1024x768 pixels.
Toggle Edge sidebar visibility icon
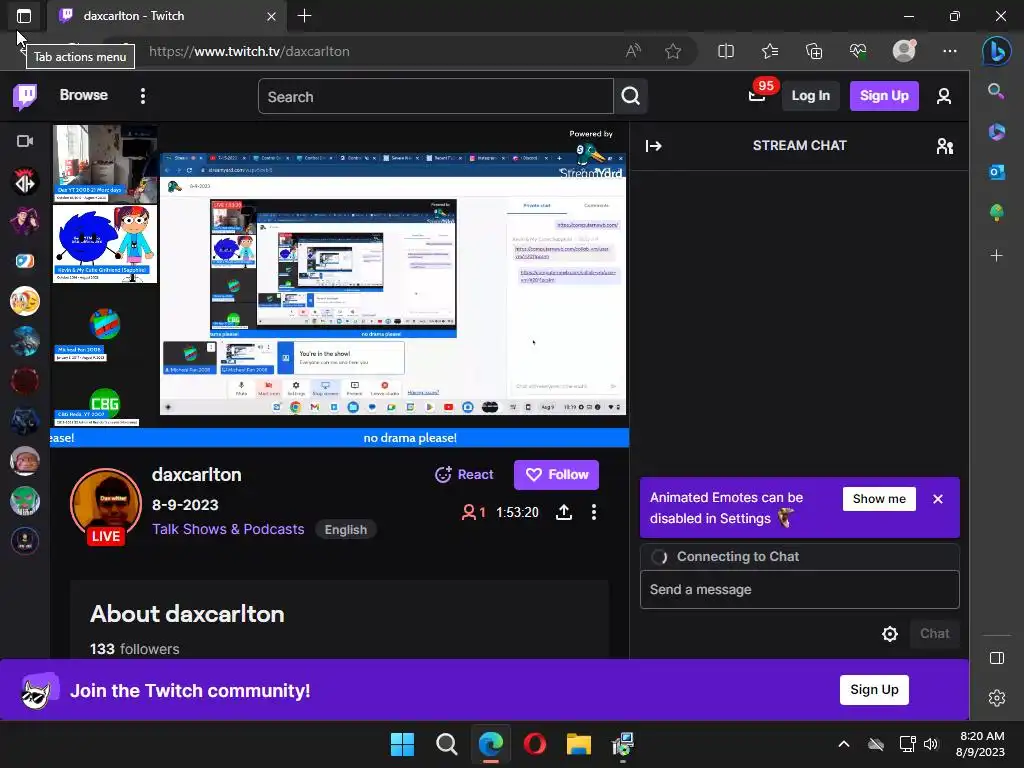point(997,658)
